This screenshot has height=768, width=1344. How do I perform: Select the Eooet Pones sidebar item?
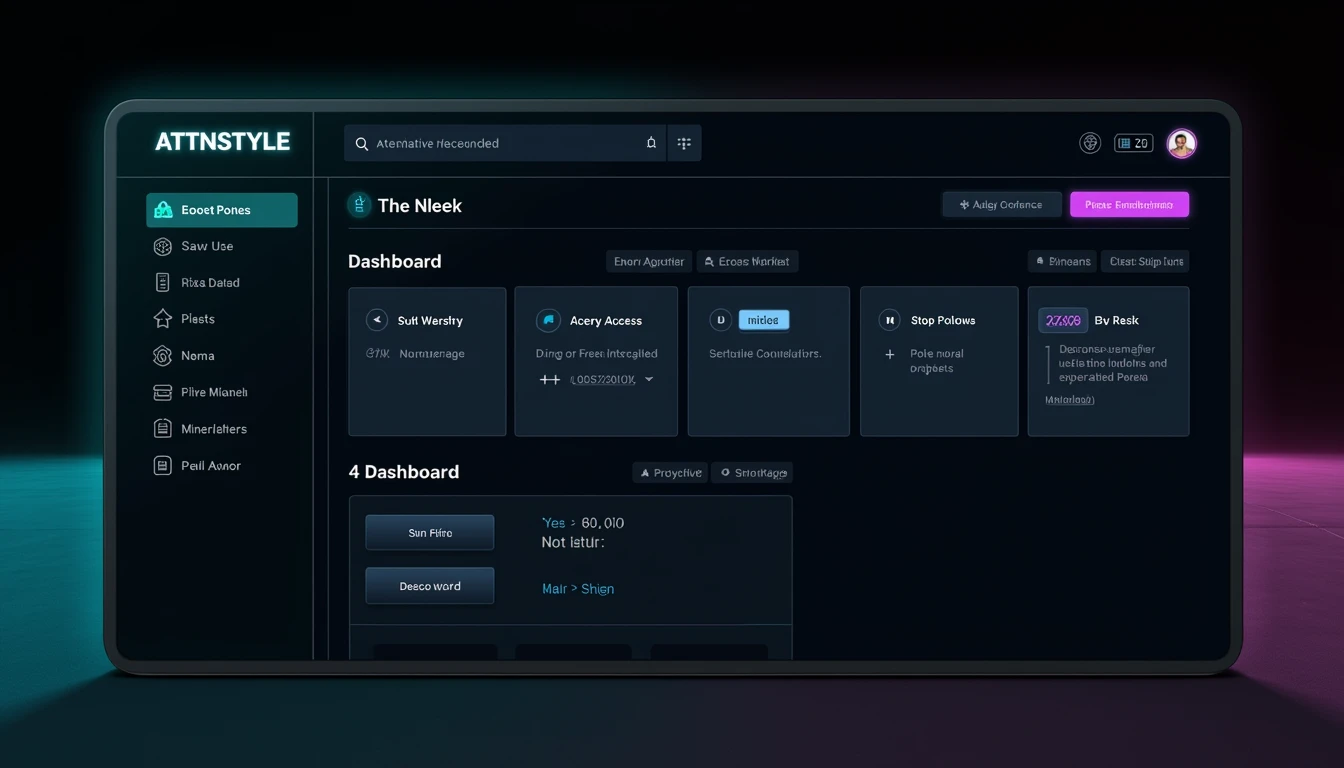(x=222, y=210)
